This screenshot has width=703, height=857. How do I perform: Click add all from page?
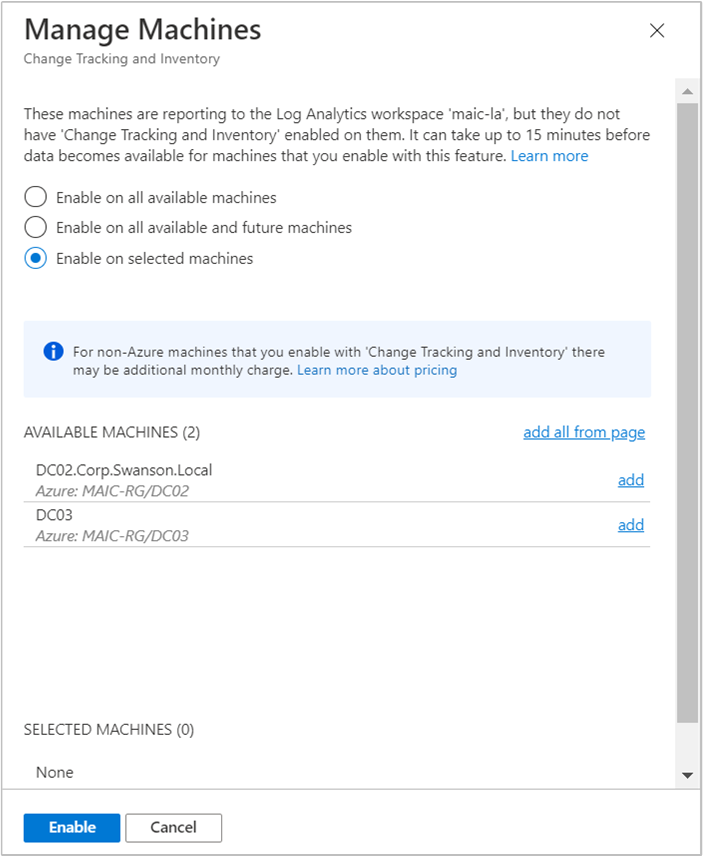[x=584, y=432]
